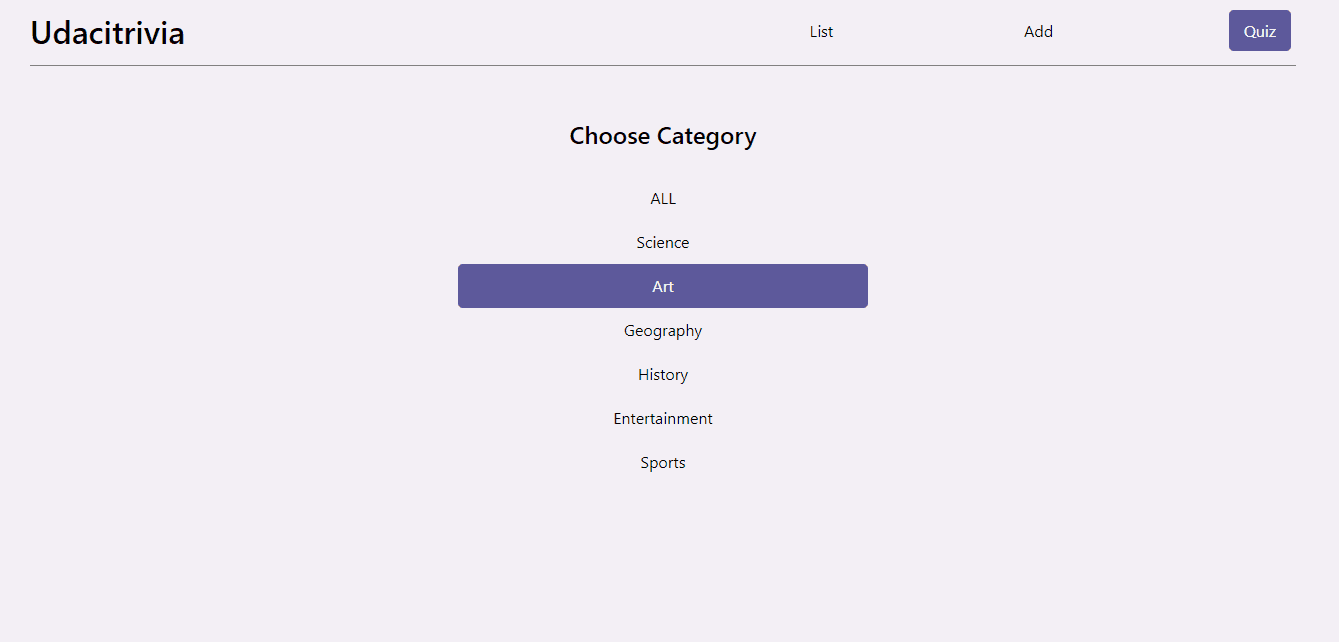Click the Udacitrivia logo title

point(107,33)
